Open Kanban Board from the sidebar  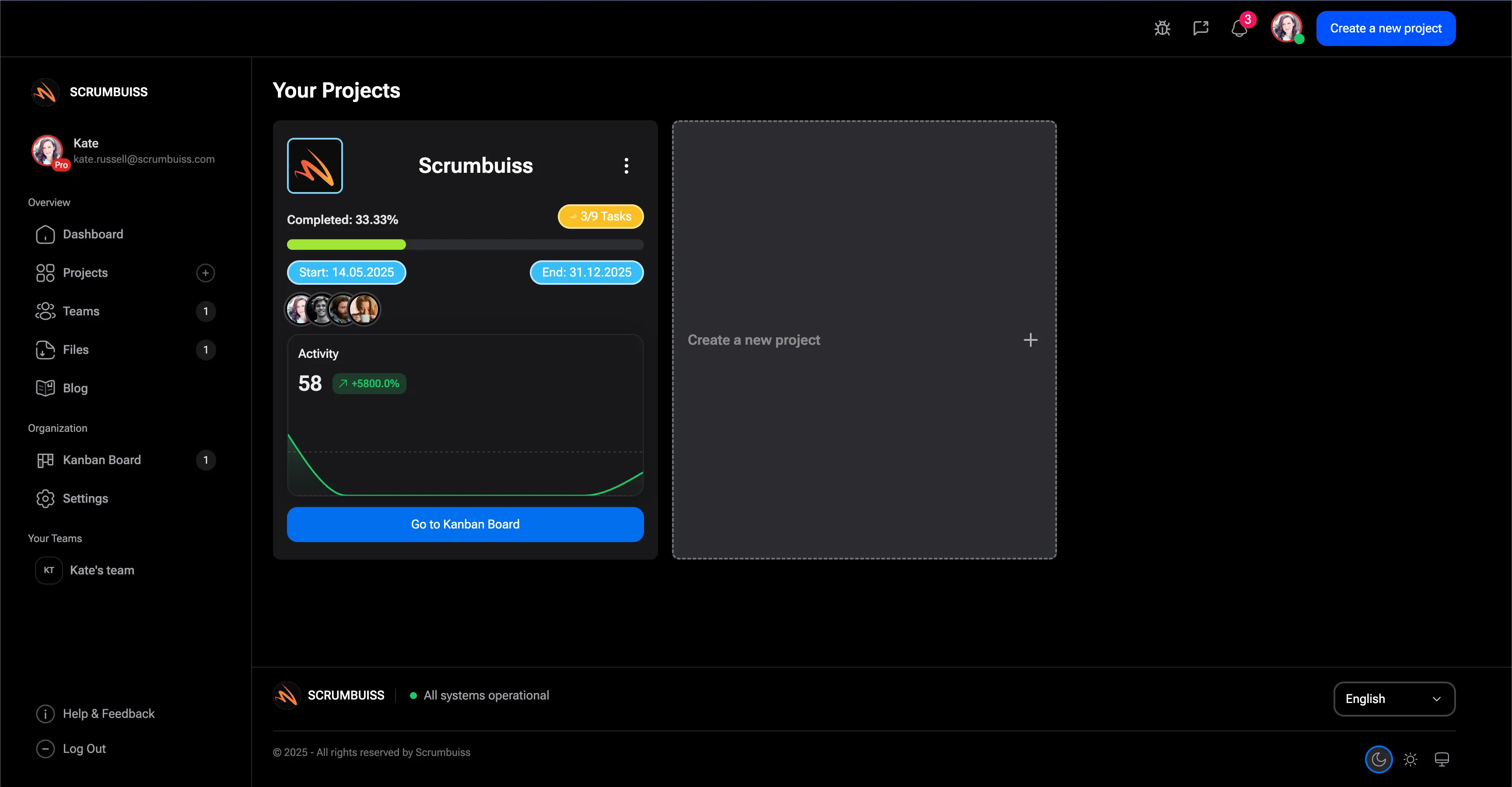(101, 460)
